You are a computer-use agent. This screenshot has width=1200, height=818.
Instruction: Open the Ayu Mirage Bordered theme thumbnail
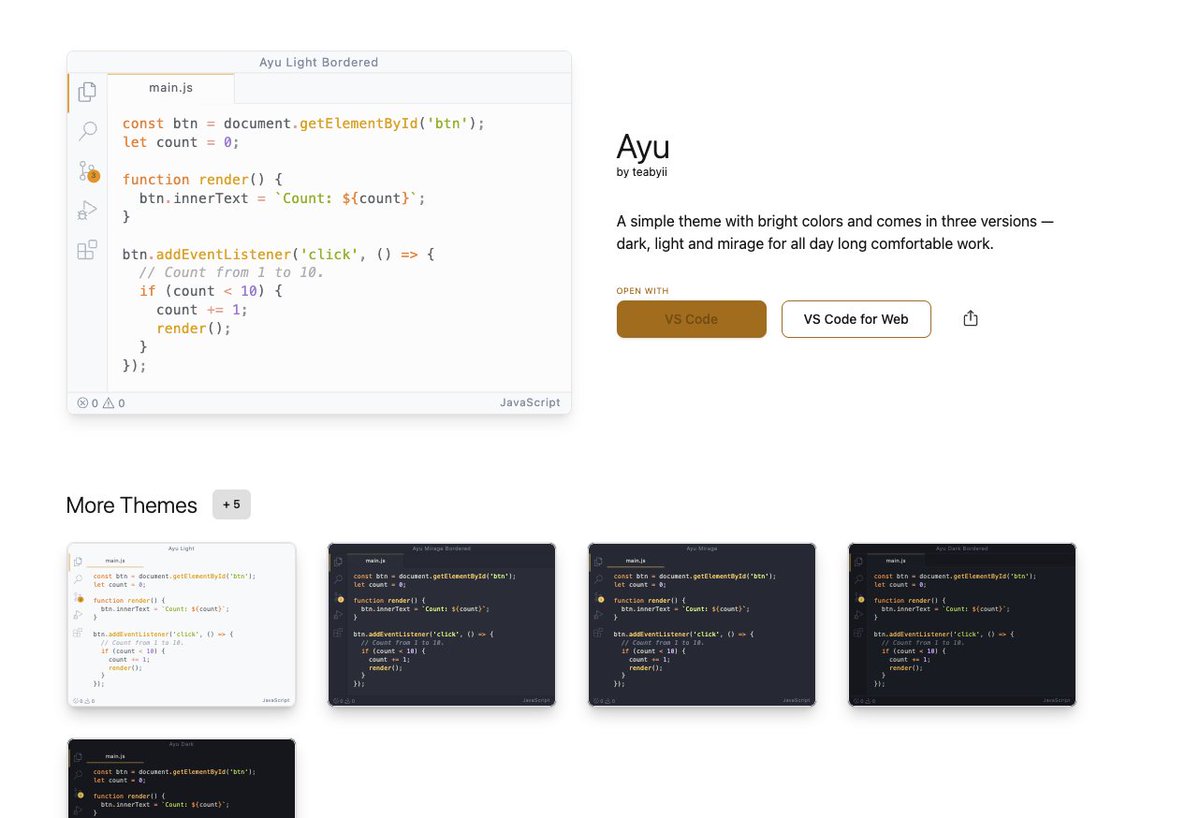442,625
